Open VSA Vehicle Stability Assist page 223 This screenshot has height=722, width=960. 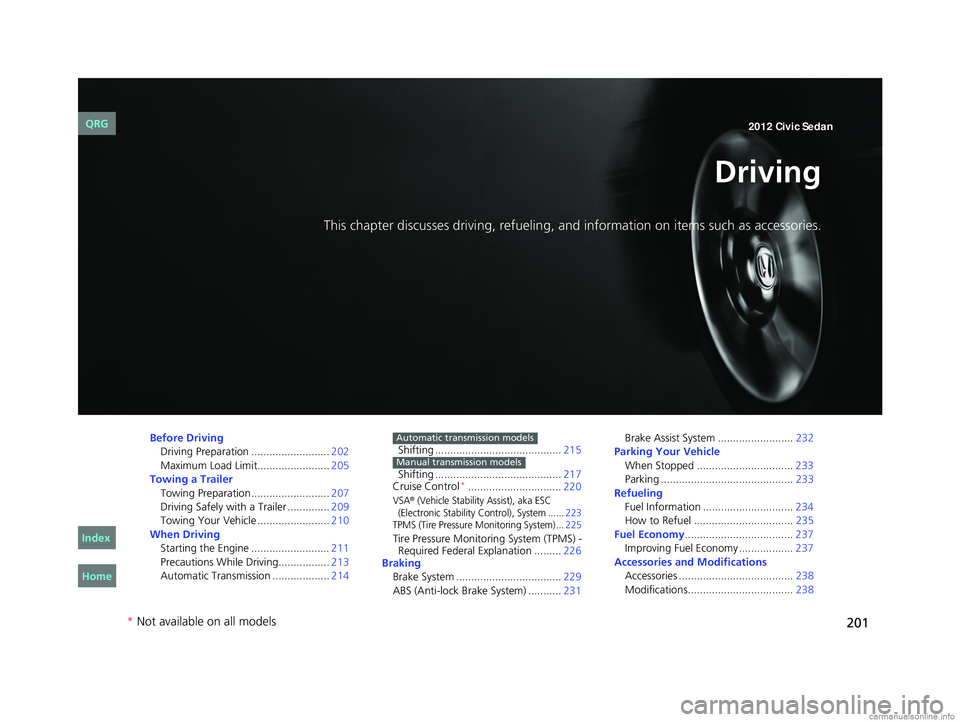(487, 506)
